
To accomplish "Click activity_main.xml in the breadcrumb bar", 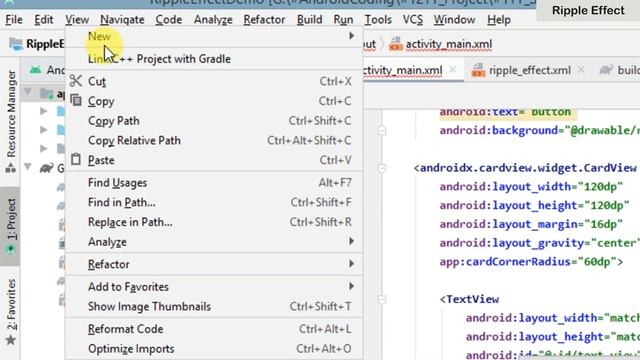I will (x=449, y=44).
